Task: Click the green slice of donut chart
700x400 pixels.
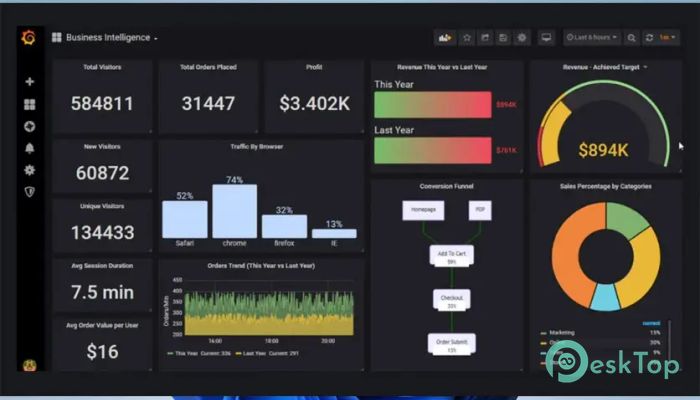Action: (626, 219)
